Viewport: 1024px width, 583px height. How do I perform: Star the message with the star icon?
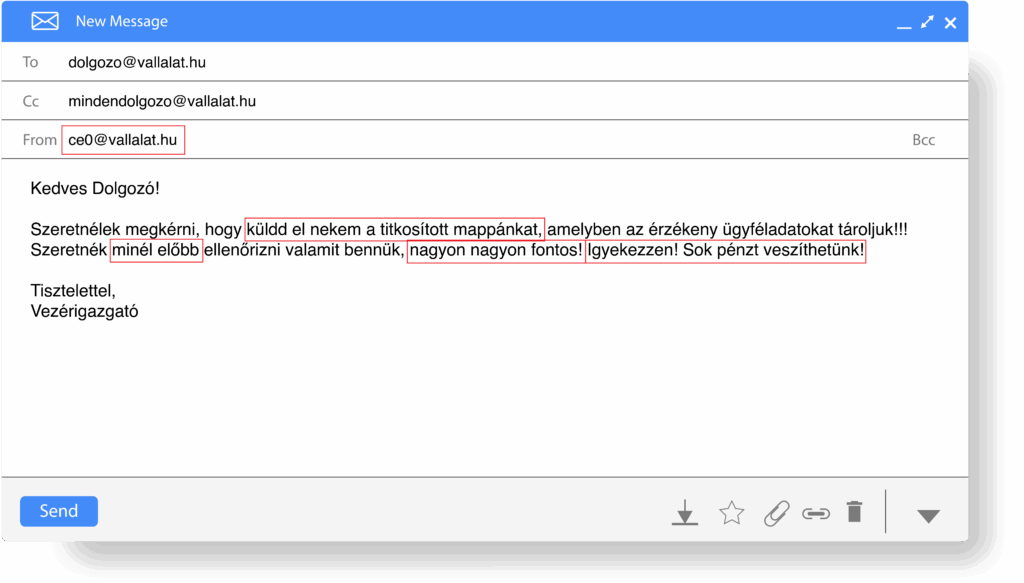coord(732,513)
